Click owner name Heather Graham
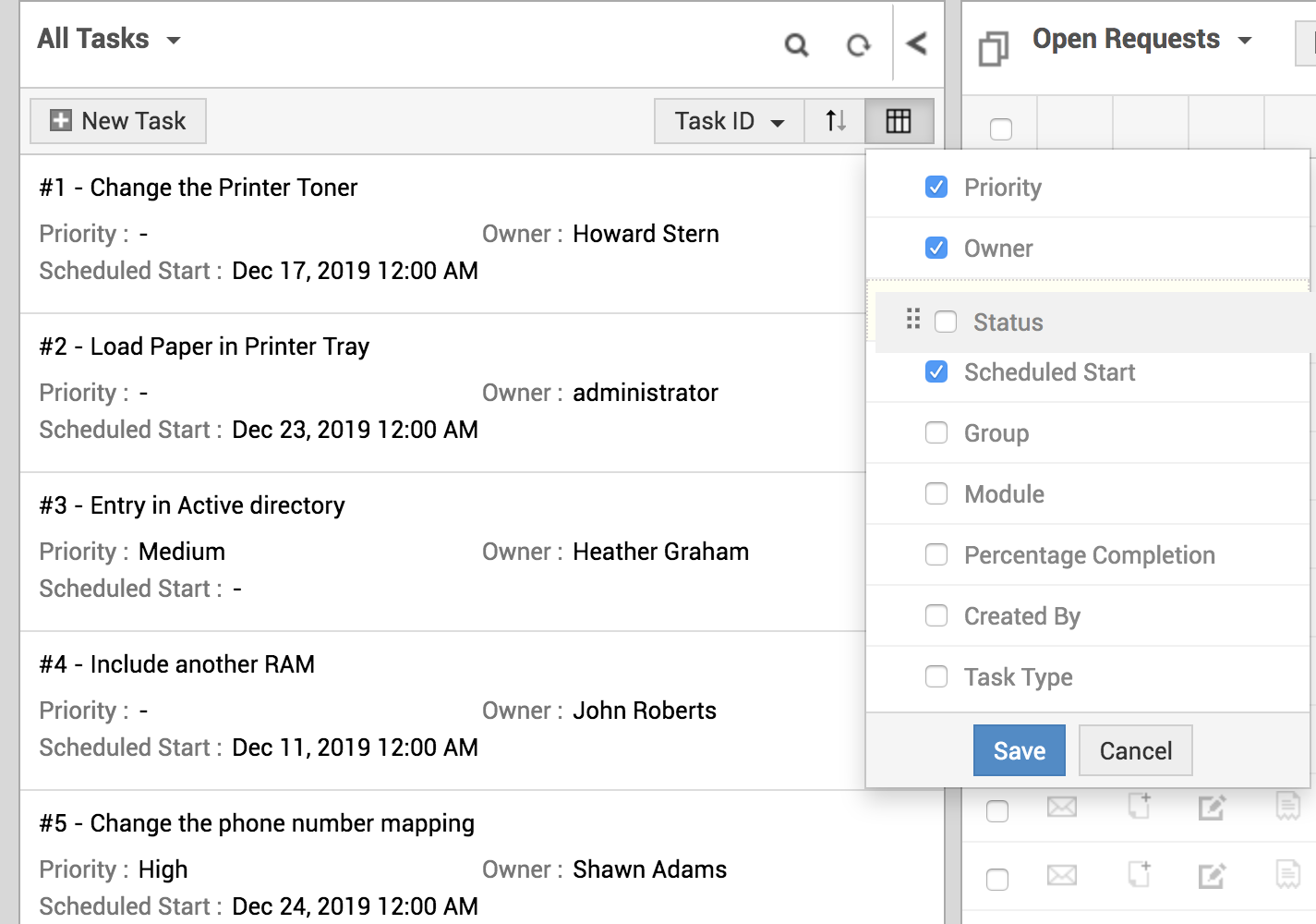The height and width of the screenshot is (924, 1316). pyautogui.click(x=661, y=552)
